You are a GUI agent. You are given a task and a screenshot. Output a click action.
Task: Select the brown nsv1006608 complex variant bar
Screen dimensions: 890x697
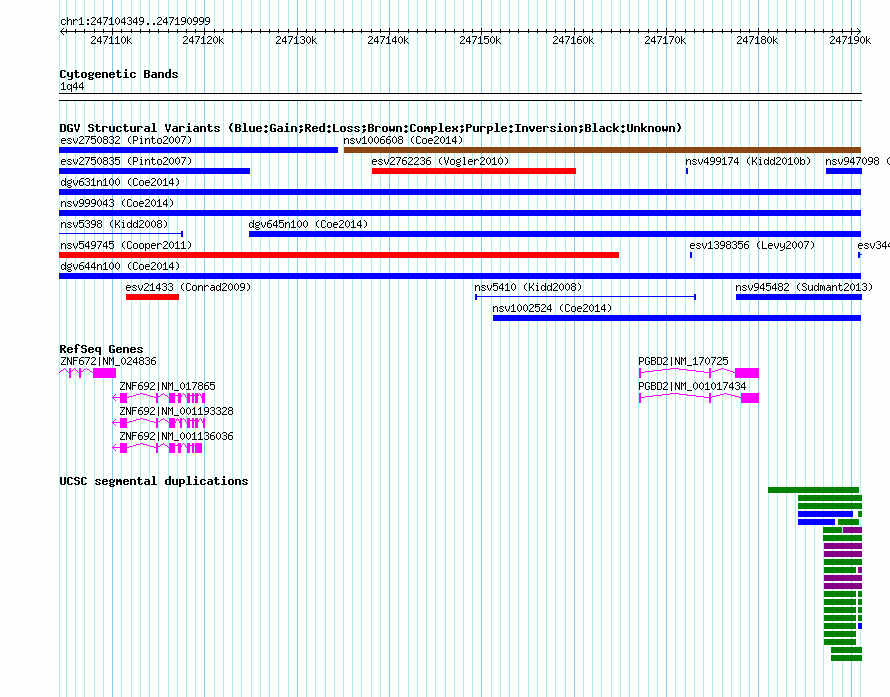click(x=603, y=150)
